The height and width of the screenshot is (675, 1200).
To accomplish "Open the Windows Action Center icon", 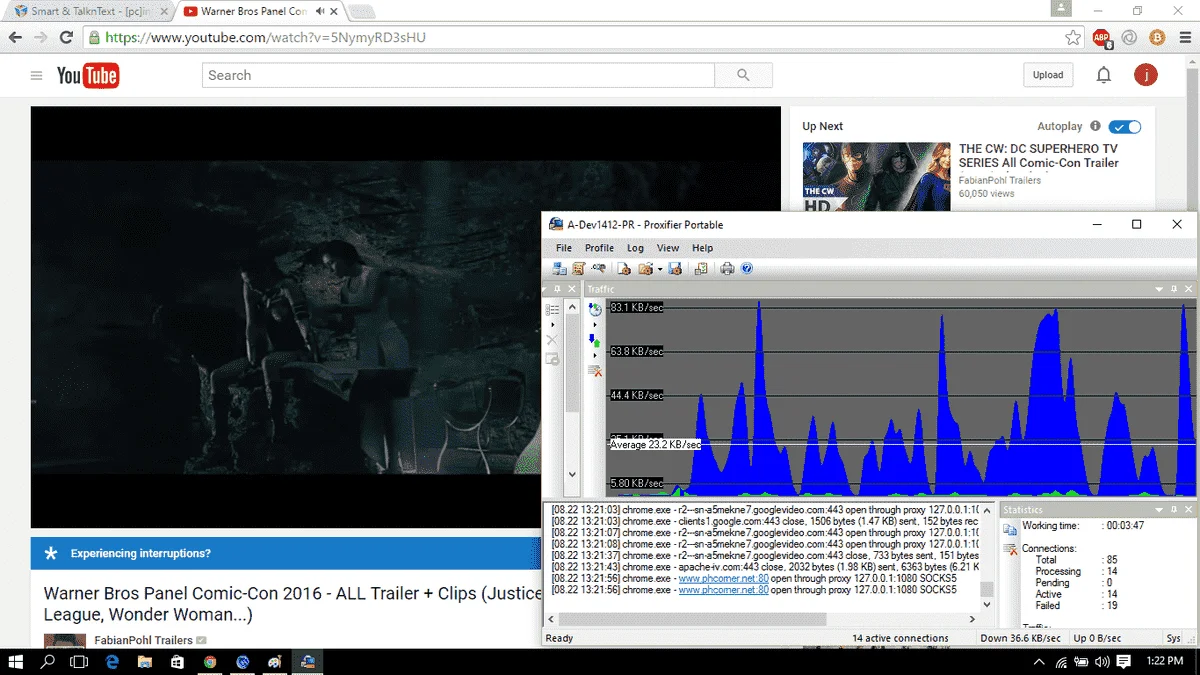I will pos(1124,661).
